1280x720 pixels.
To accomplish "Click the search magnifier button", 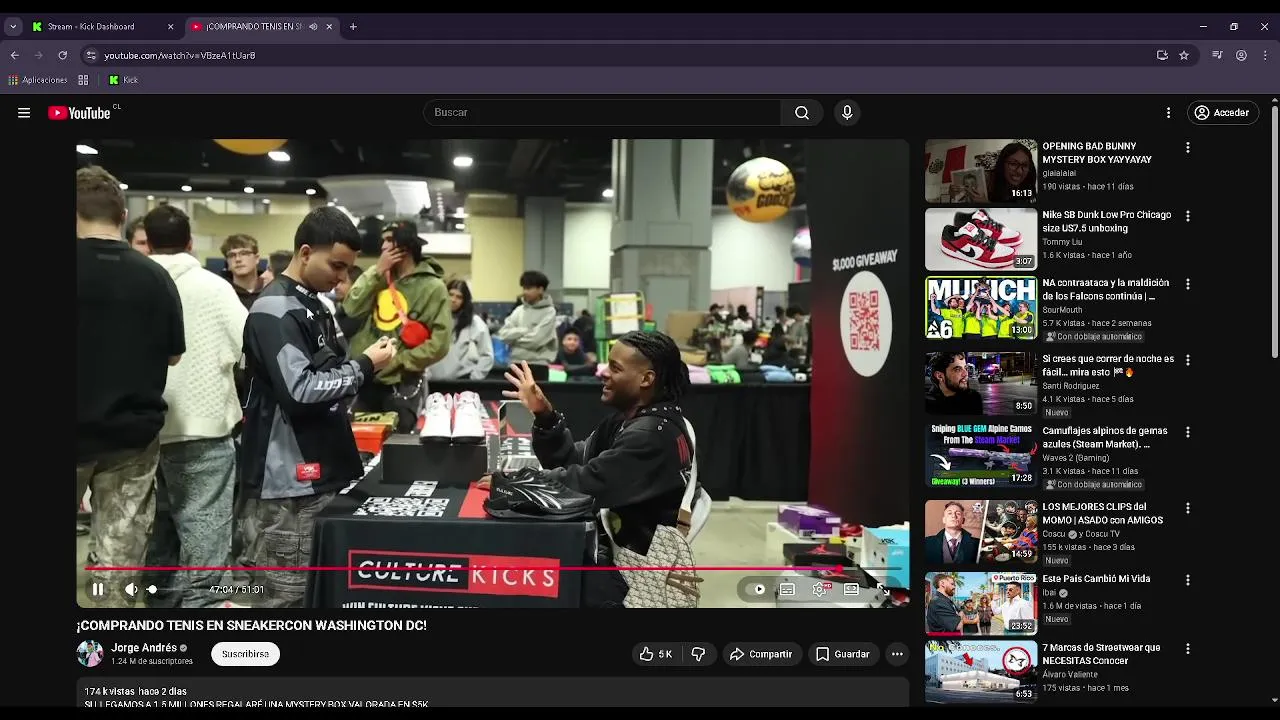I will point(802,113).
